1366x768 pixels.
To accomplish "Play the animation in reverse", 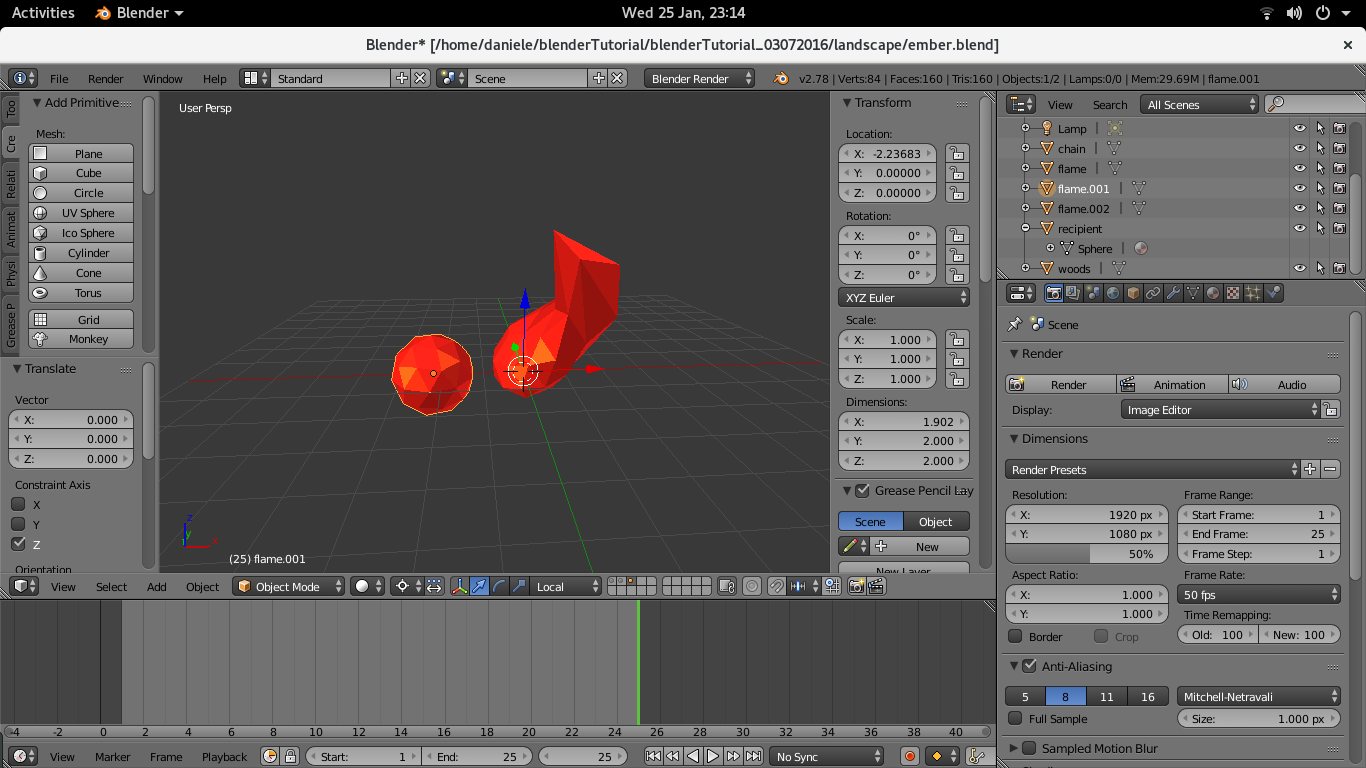I will (x=693, y=757).
